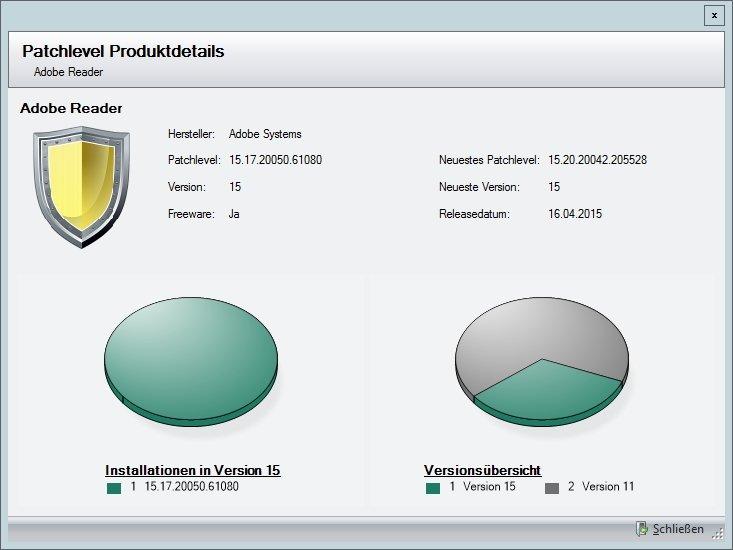Click the green Version 15 legend swatch
Image resolution: width=733 pixels, height=550 pixels.
point(433,488)
